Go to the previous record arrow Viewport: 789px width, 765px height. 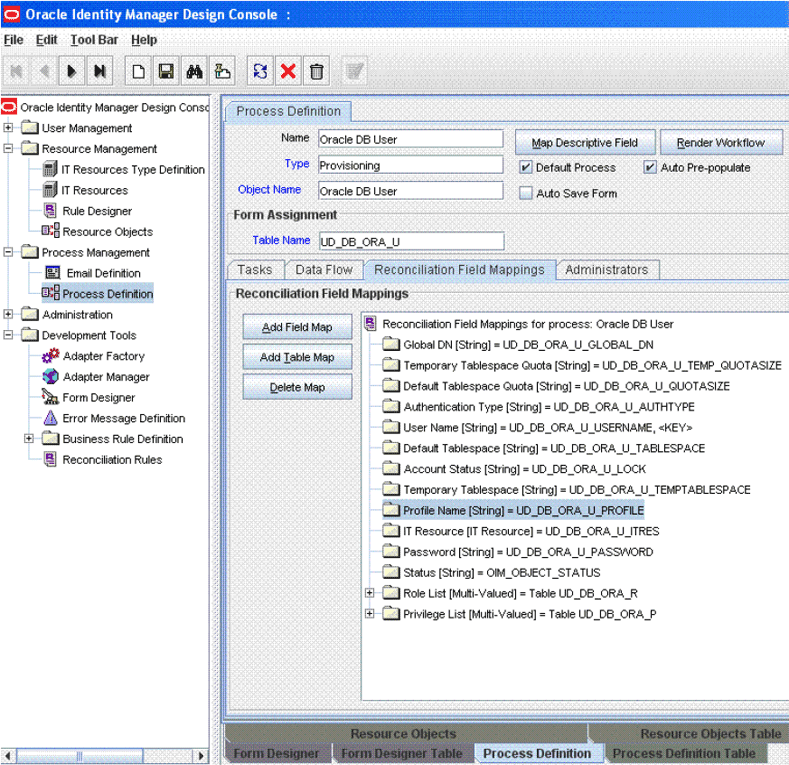click(44, 71)
